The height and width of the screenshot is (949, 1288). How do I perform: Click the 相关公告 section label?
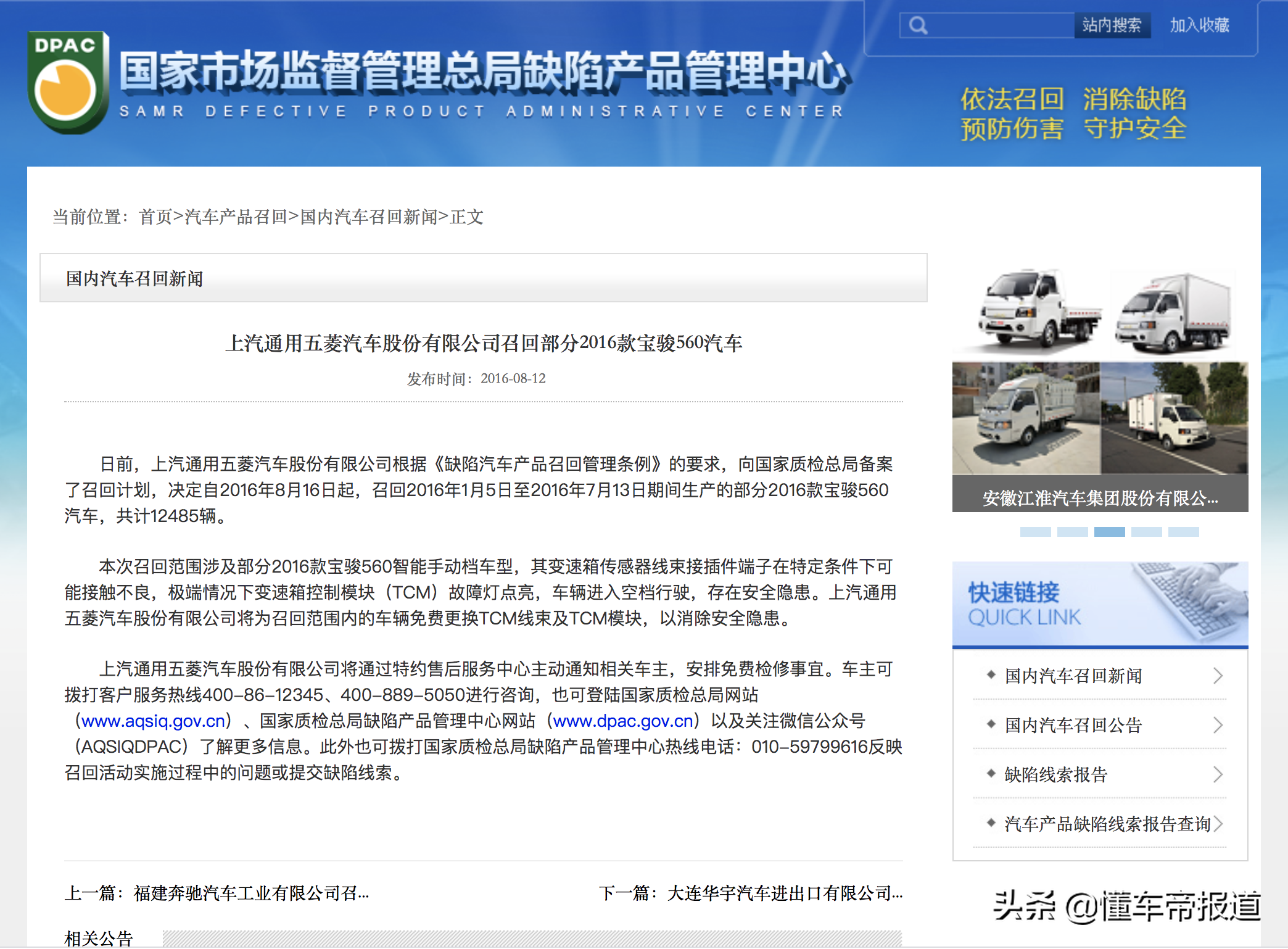click(99, 938)
